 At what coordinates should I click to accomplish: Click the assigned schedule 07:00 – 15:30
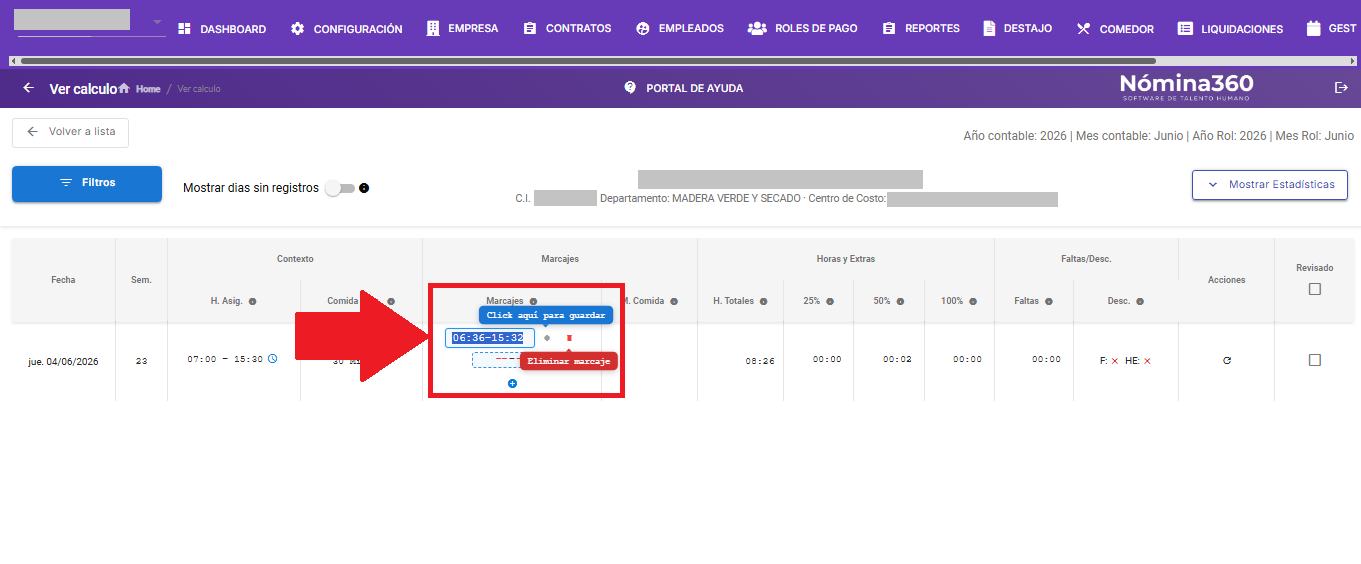(x=225, y=359)
